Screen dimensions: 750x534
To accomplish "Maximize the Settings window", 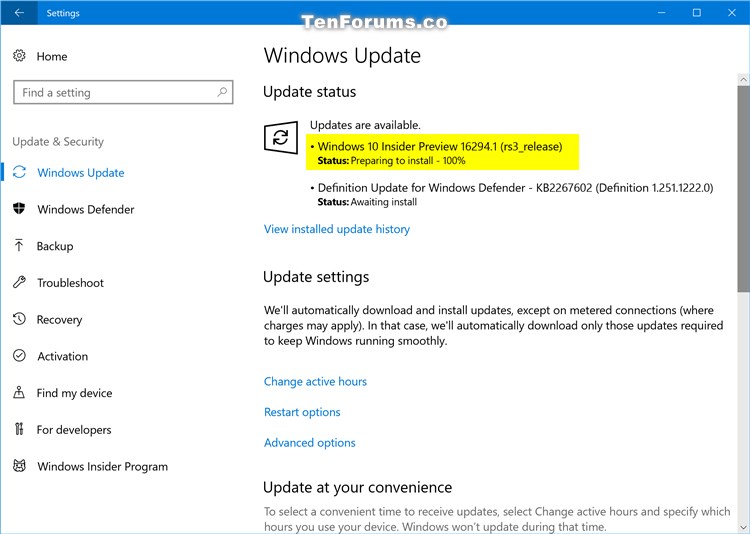I will [x=696, y=13].
